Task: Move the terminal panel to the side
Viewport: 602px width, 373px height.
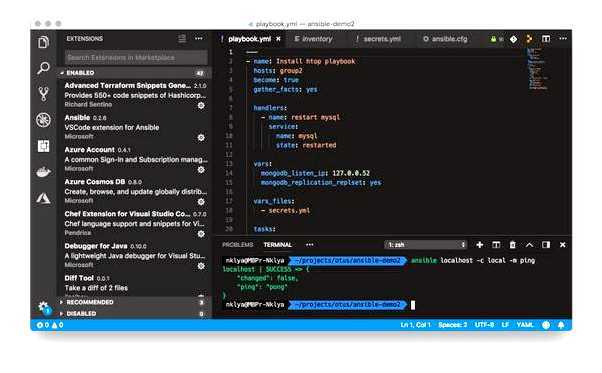Action: (x=546, y=245)
